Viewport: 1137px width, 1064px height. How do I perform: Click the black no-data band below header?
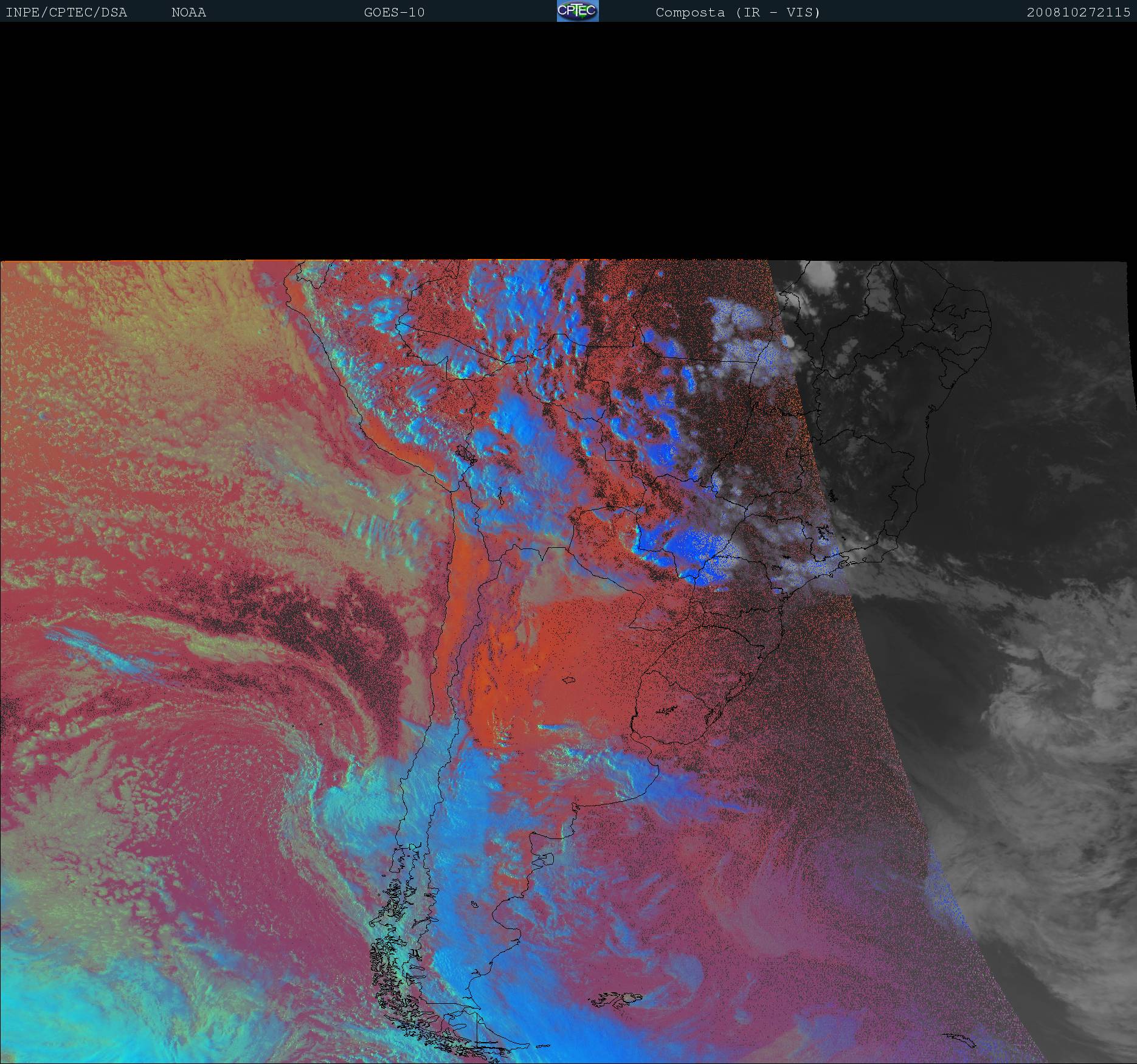[568, 140]
